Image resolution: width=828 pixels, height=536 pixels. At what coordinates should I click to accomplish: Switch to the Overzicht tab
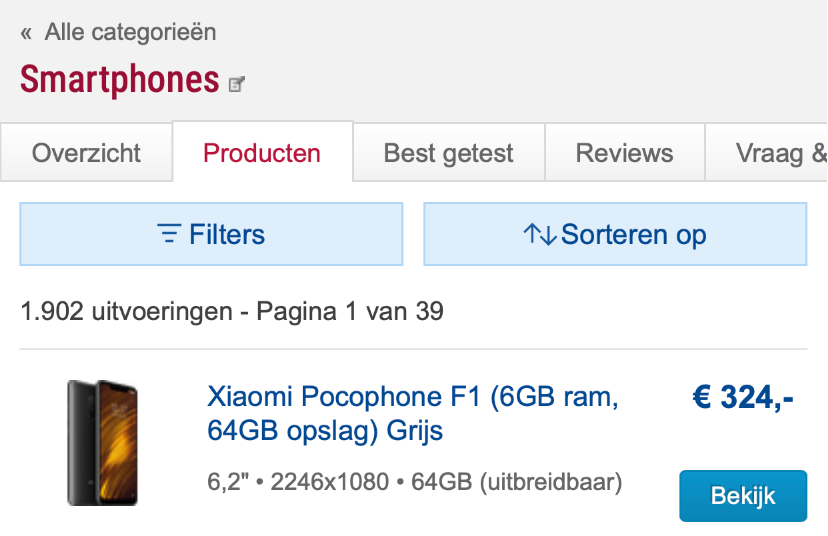point(86,154)
